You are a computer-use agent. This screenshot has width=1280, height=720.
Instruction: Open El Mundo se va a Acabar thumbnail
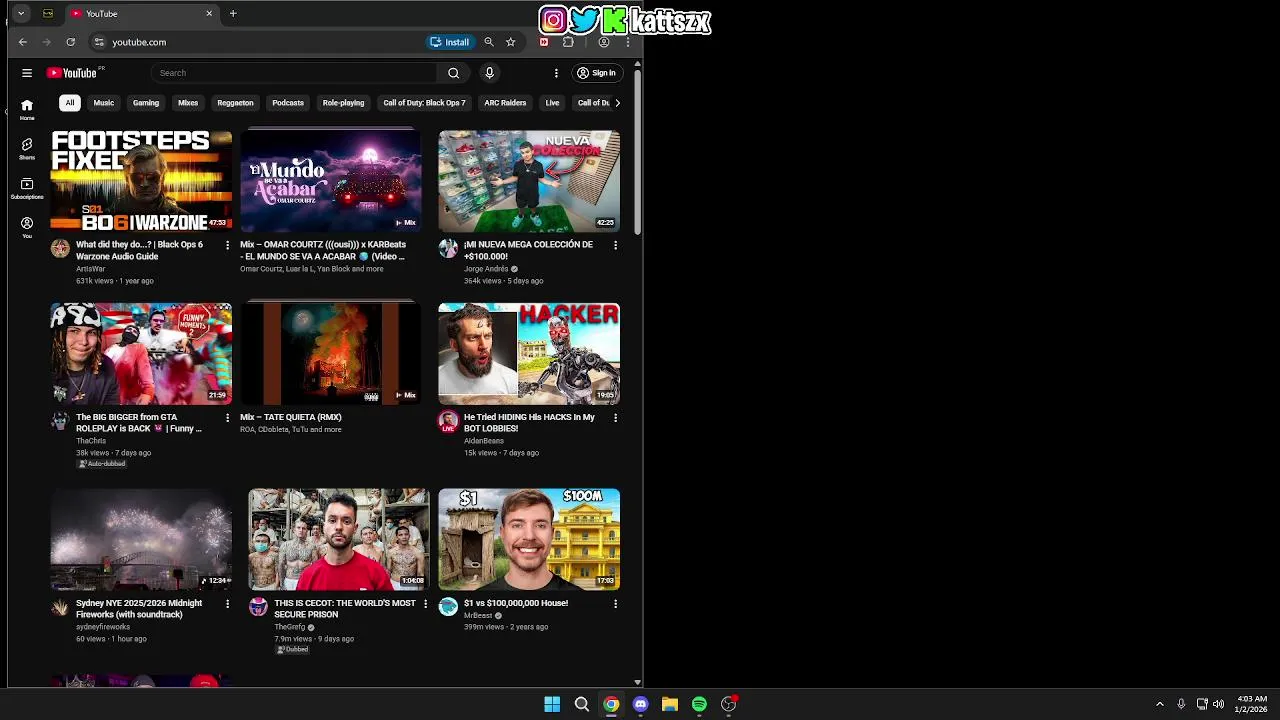330,181
